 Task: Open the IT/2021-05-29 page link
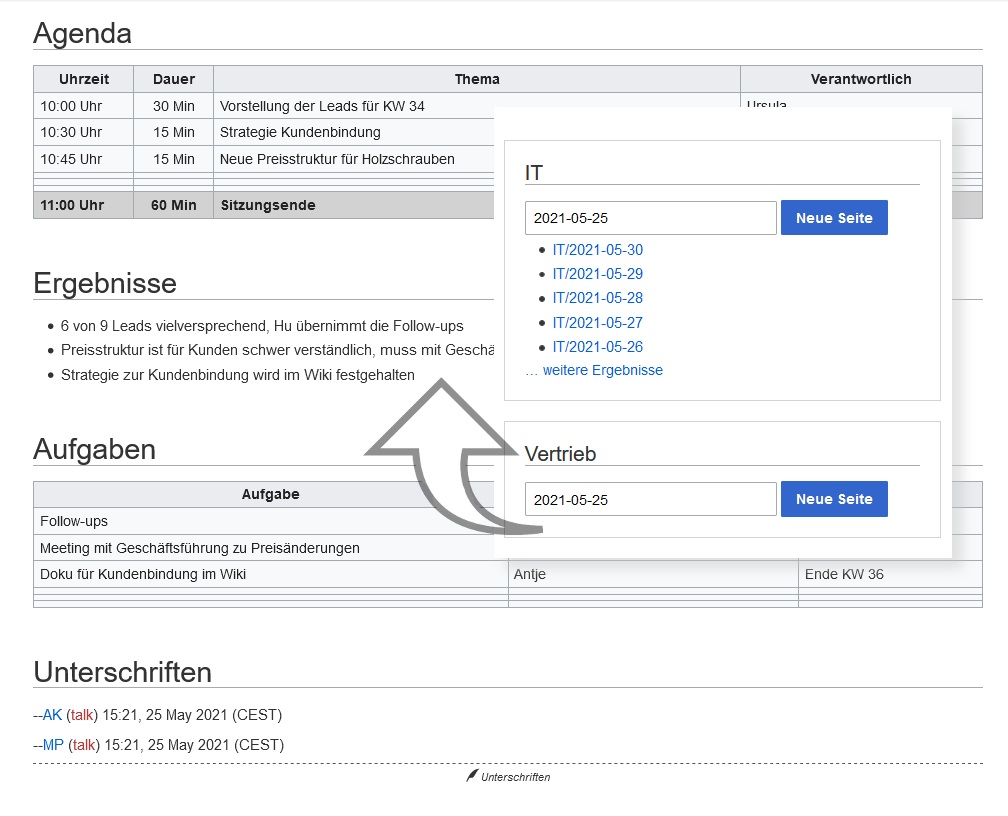tap(597, 274)
